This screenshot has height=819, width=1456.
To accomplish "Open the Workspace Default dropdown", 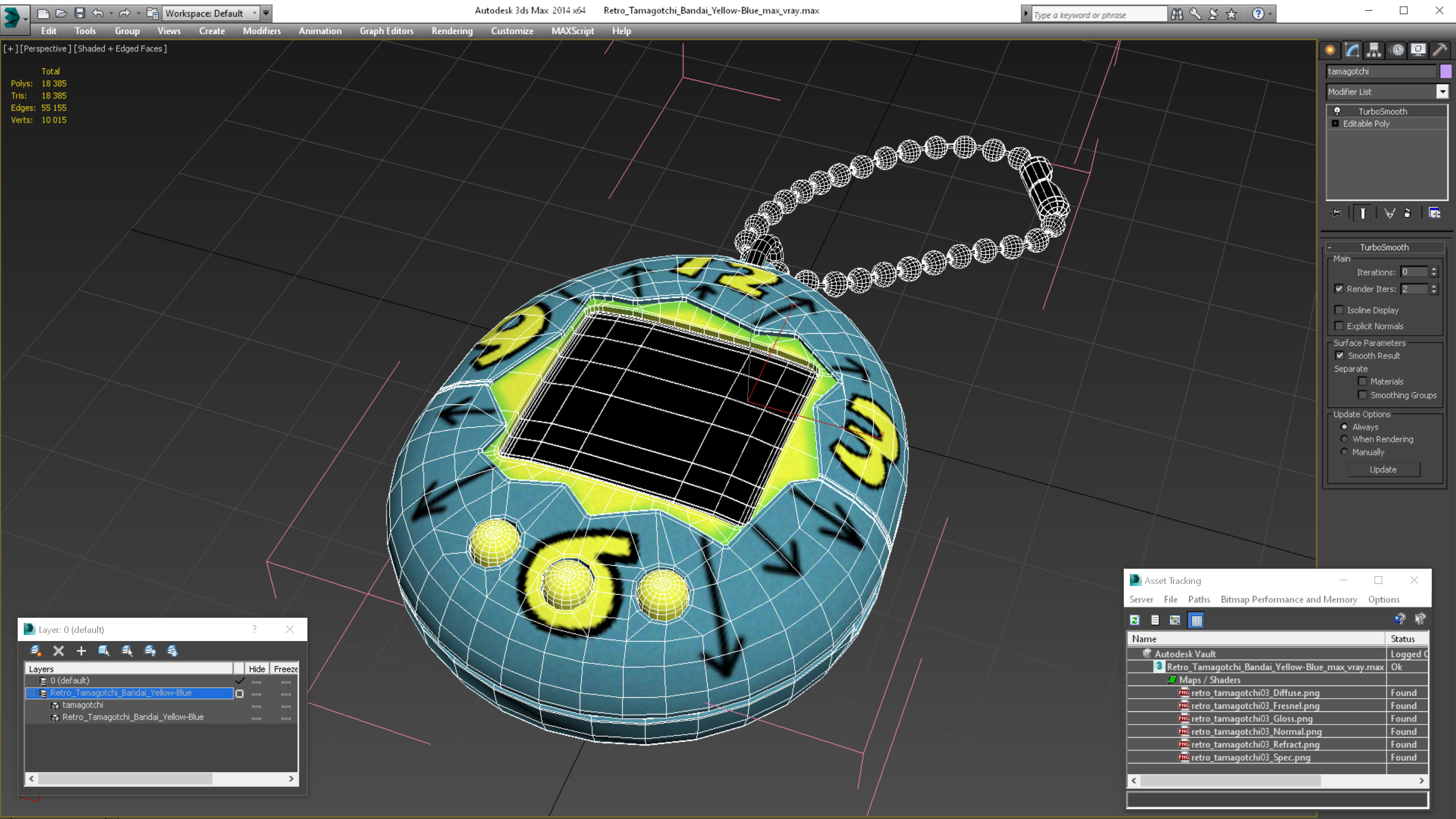I will click(x=210, y=13).
